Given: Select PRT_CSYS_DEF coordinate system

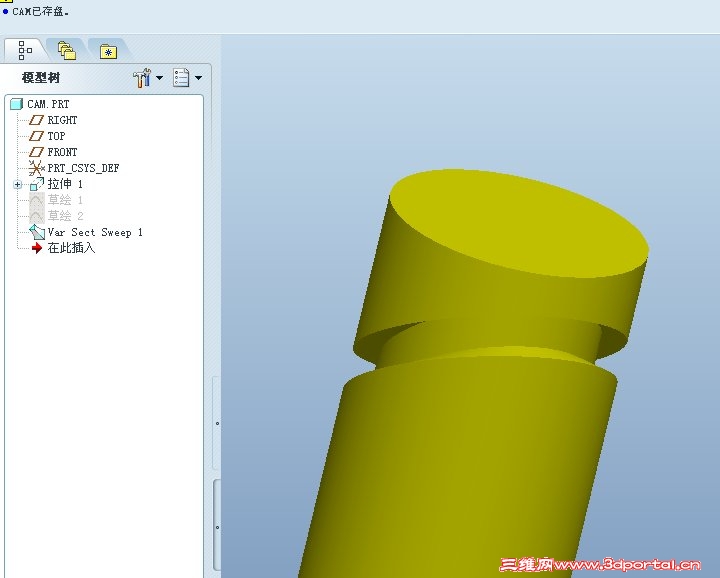Looking at the screenshot, I should coord(84,168).
